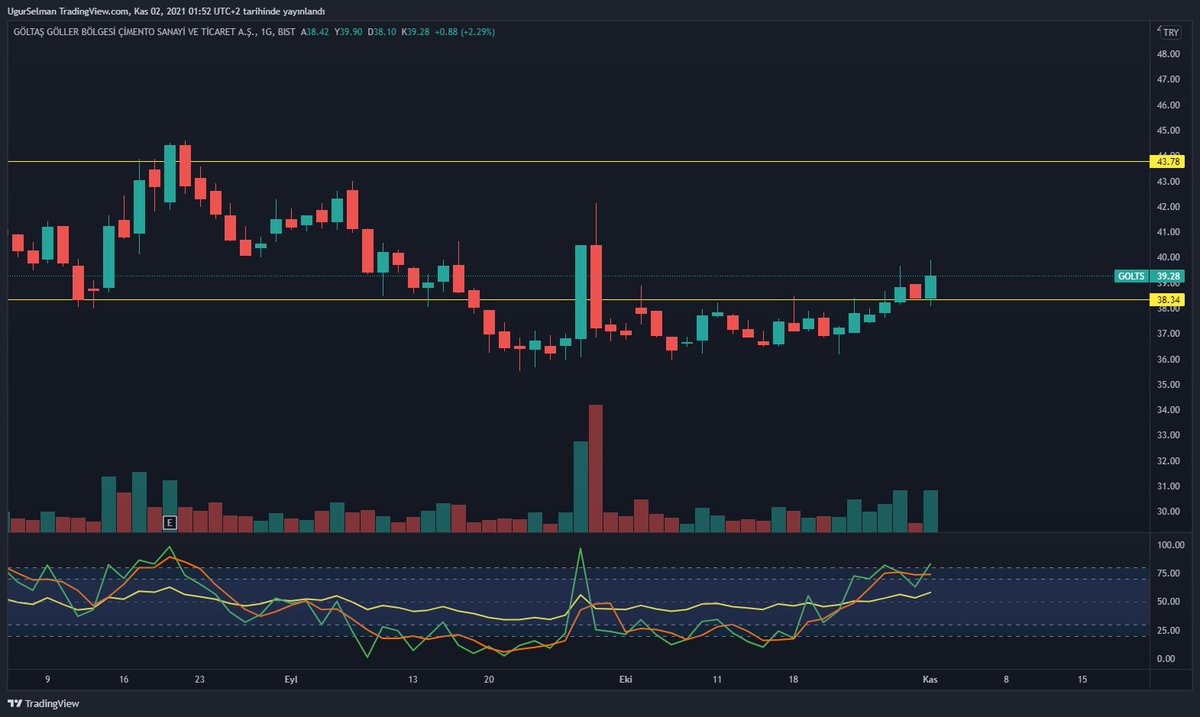Click the +0.88 (+2.29%) change value
Image resolution: width=1200 pixels, height=717 pixels.
point(465,32)
